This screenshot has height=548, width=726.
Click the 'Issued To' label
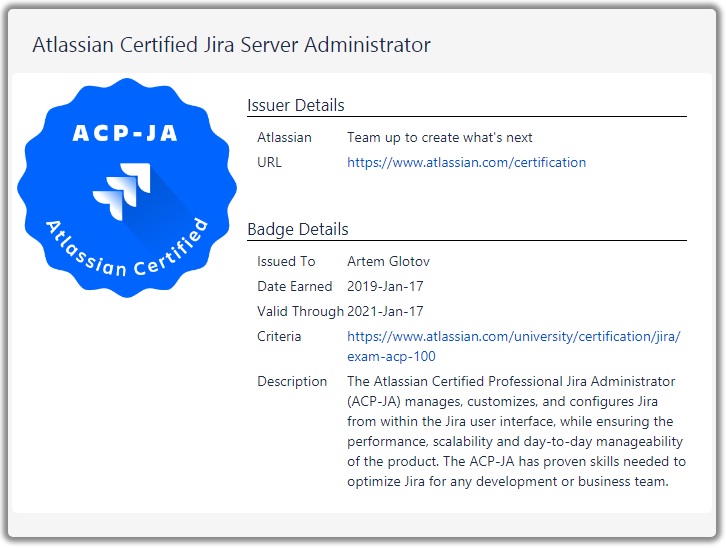click(x=286, y=262)
